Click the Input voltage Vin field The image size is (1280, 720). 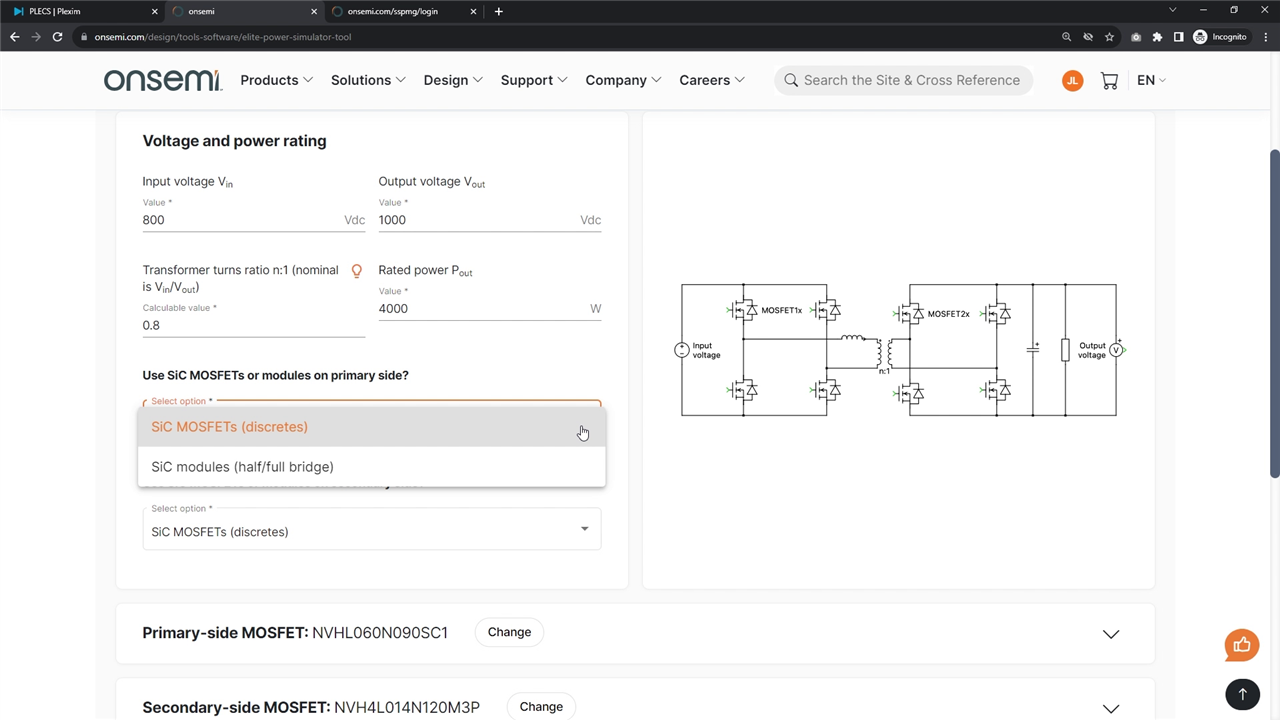pyautogui.click(x=254, y=220)
